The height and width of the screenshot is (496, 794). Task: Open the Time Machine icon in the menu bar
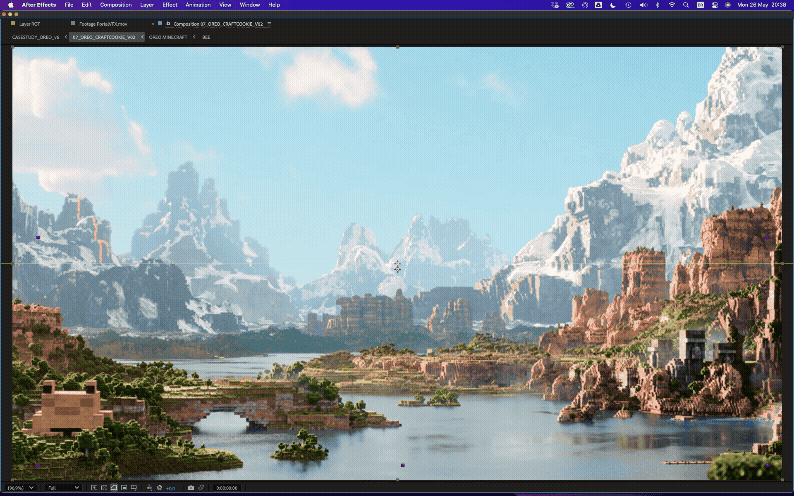[x=628, y=5]
